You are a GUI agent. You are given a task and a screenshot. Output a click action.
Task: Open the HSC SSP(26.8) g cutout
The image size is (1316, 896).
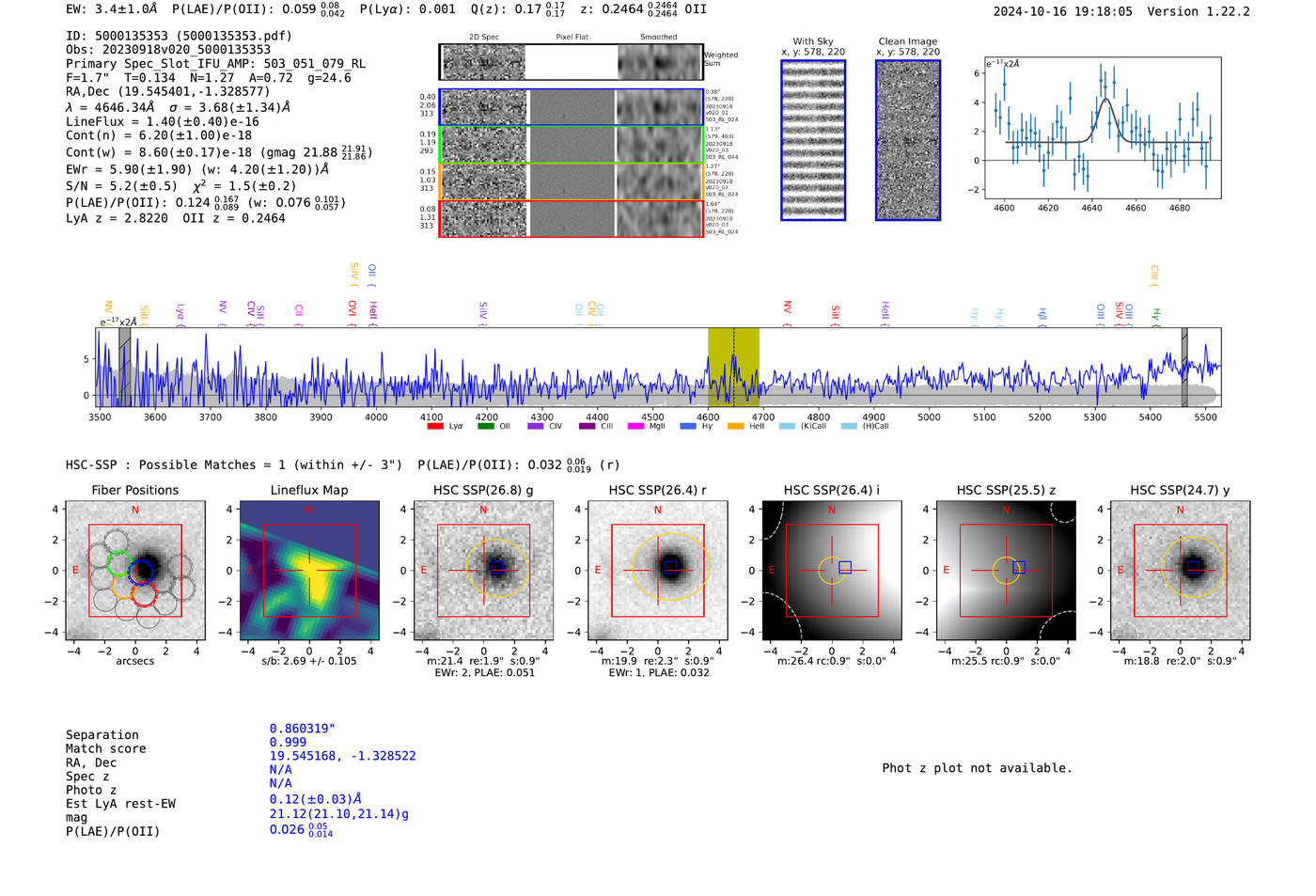483,570
